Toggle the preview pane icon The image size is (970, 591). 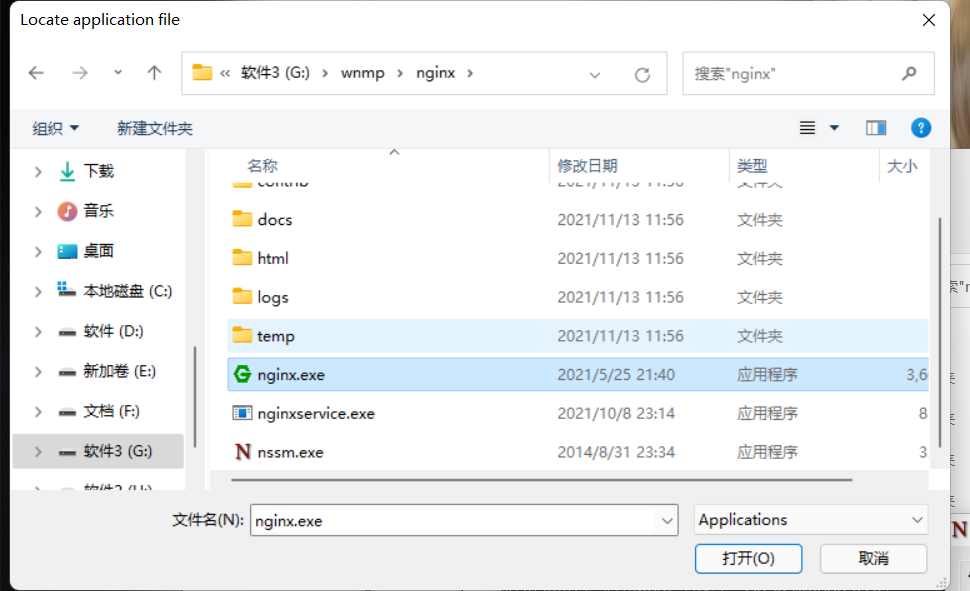coord(876,128)
